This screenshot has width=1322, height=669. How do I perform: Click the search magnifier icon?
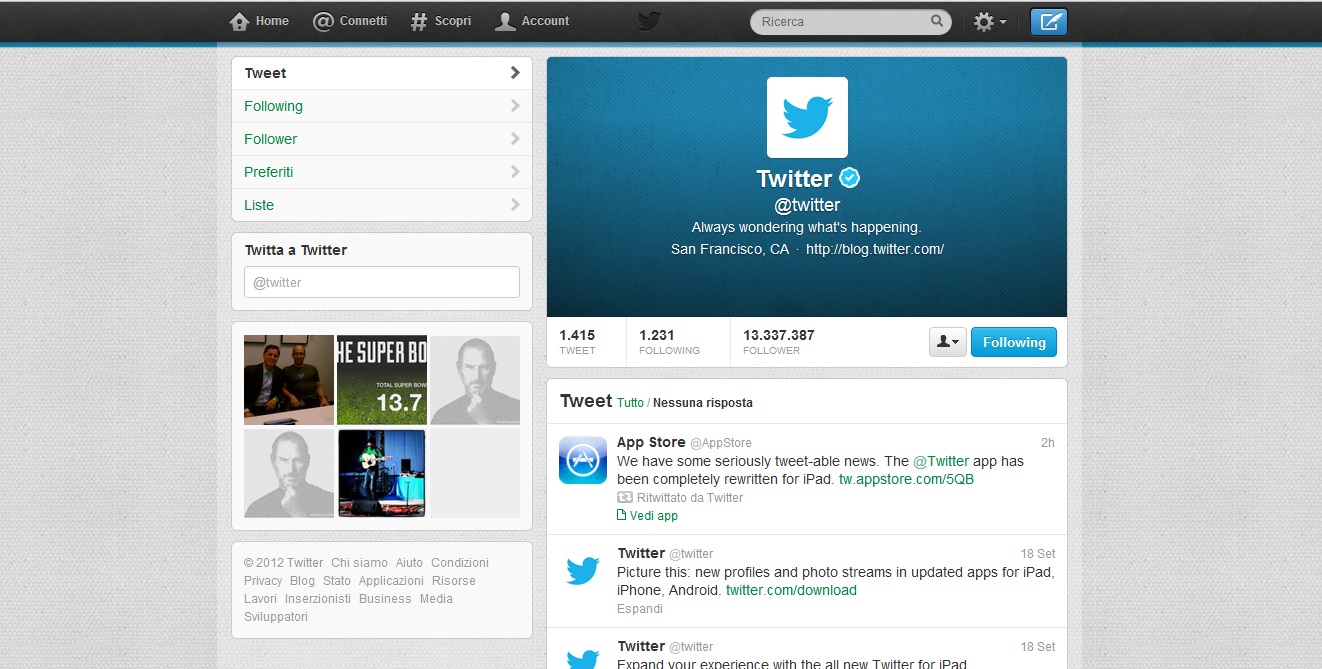click(x=937, y=21)
